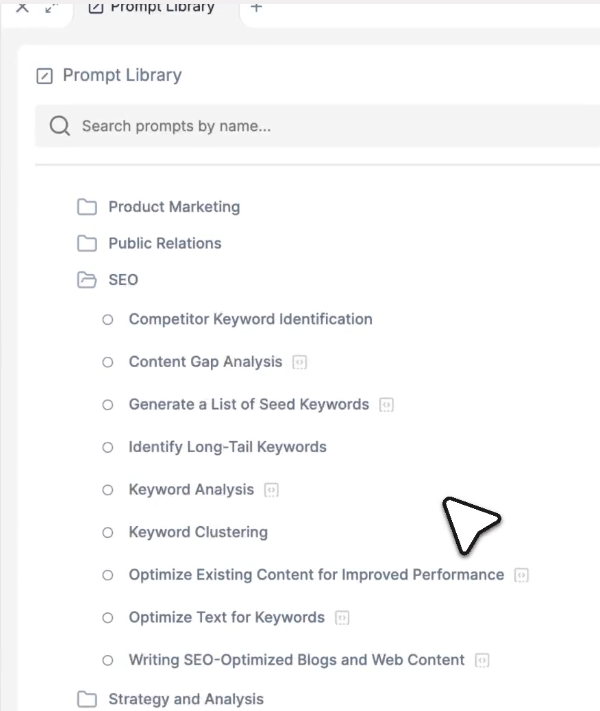Open the Content Gap Analysis prompt
Image resolution: width=600 pixels, height=711 pixels.
point(205,362)
